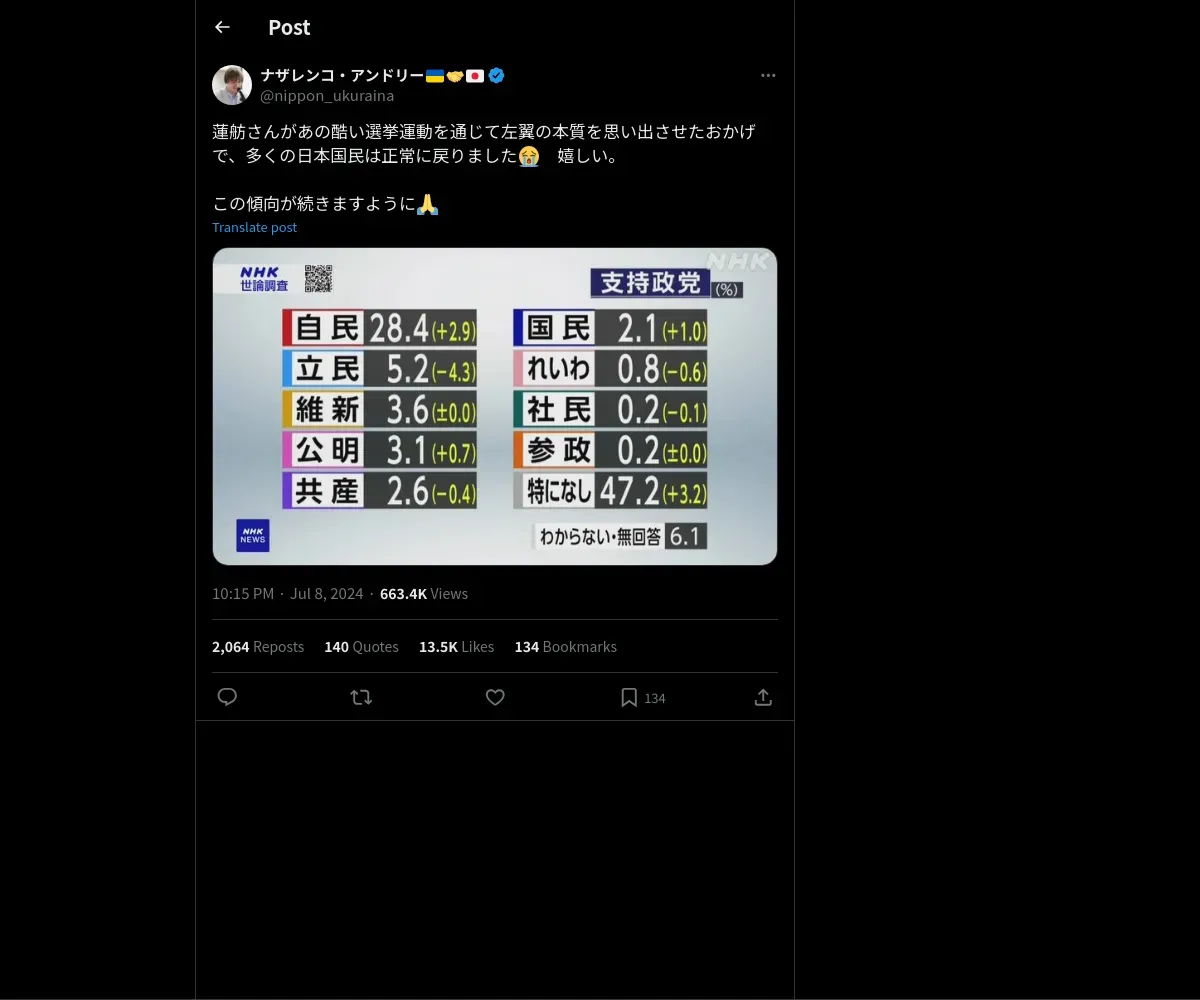Share the post using the upload icon
Image resolution: width=1200 pixels, height=1000 pixels.
[763, 697]
